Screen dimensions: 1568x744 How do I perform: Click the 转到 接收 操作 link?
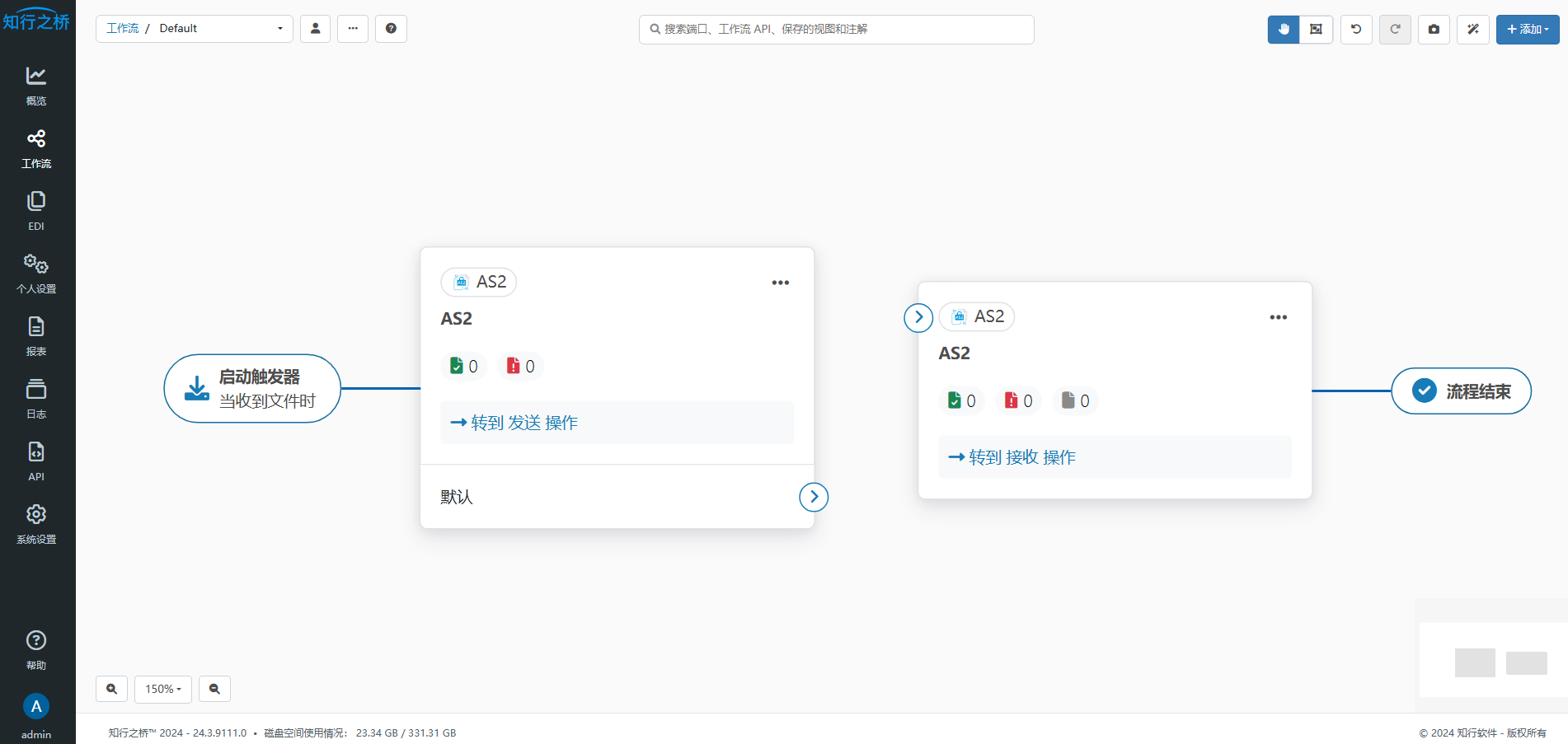[x=1012, y=457]
